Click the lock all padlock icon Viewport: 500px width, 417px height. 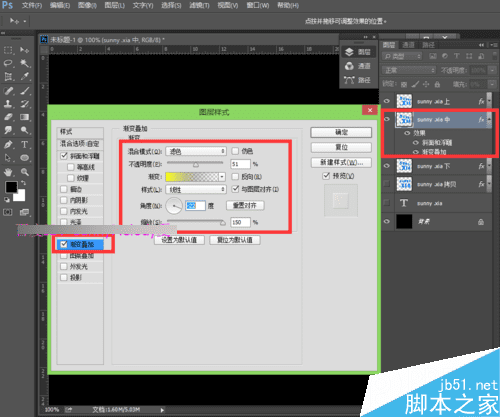(438, 85)
